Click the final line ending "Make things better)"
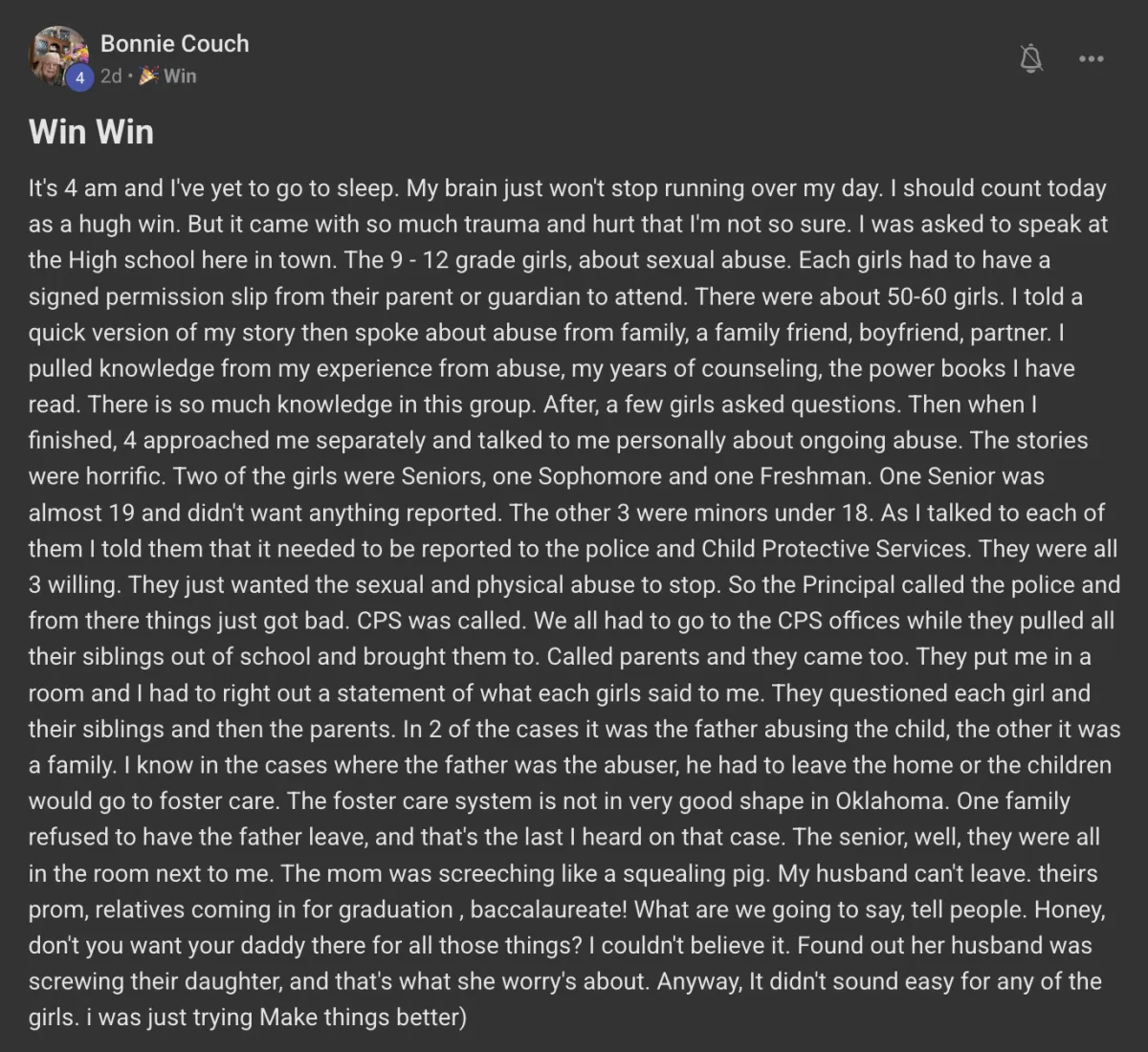This screenshot has width=1148, height=1052. pyautogui.click(x=248, y=1018)
